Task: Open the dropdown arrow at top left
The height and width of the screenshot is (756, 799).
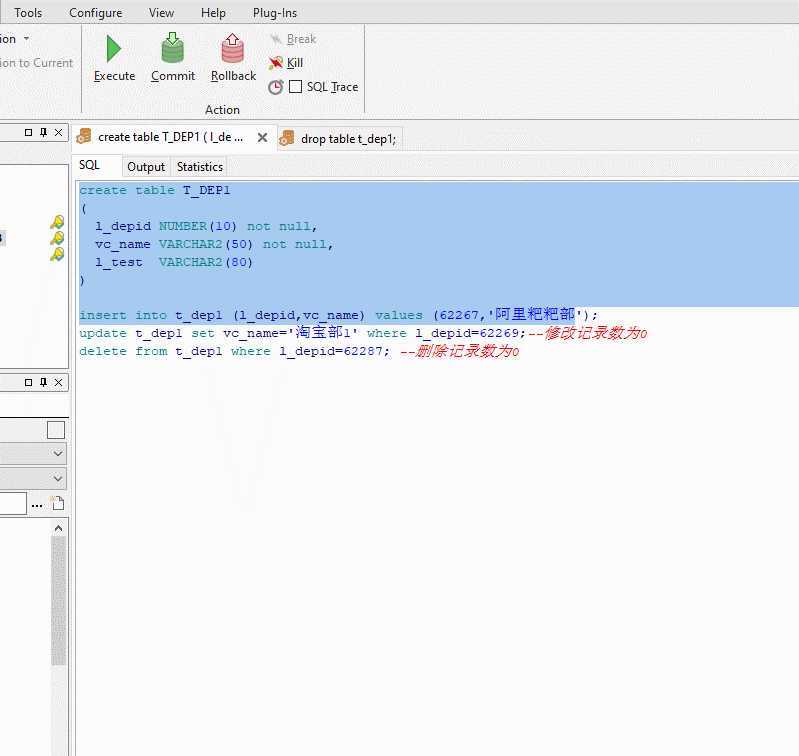Action: [x=26, y=39]
